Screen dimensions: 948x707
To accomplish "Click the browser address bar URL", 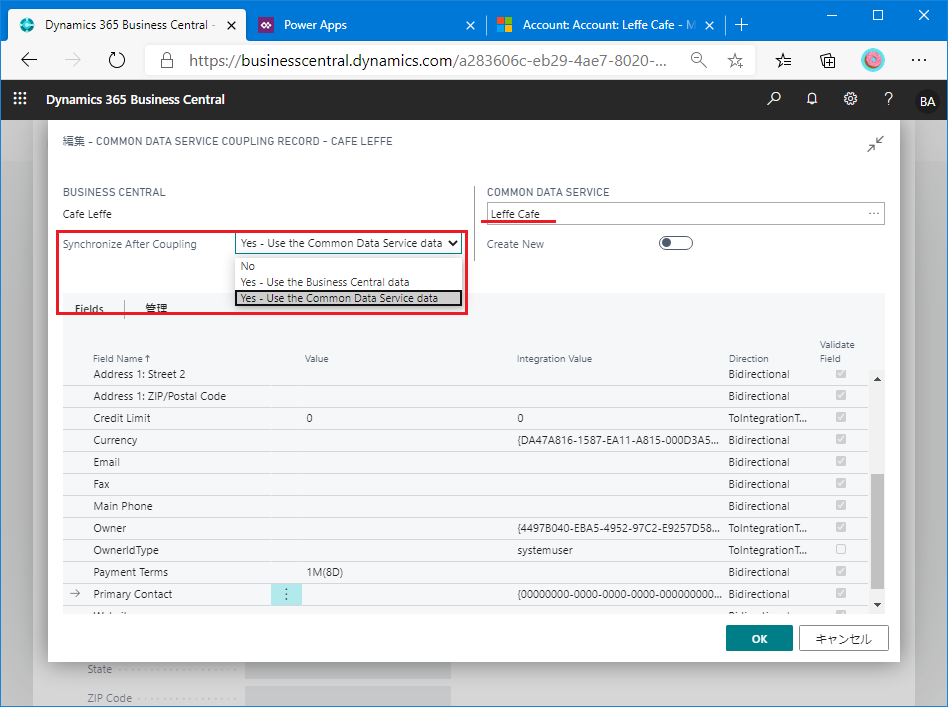I will tap(427, 60).
